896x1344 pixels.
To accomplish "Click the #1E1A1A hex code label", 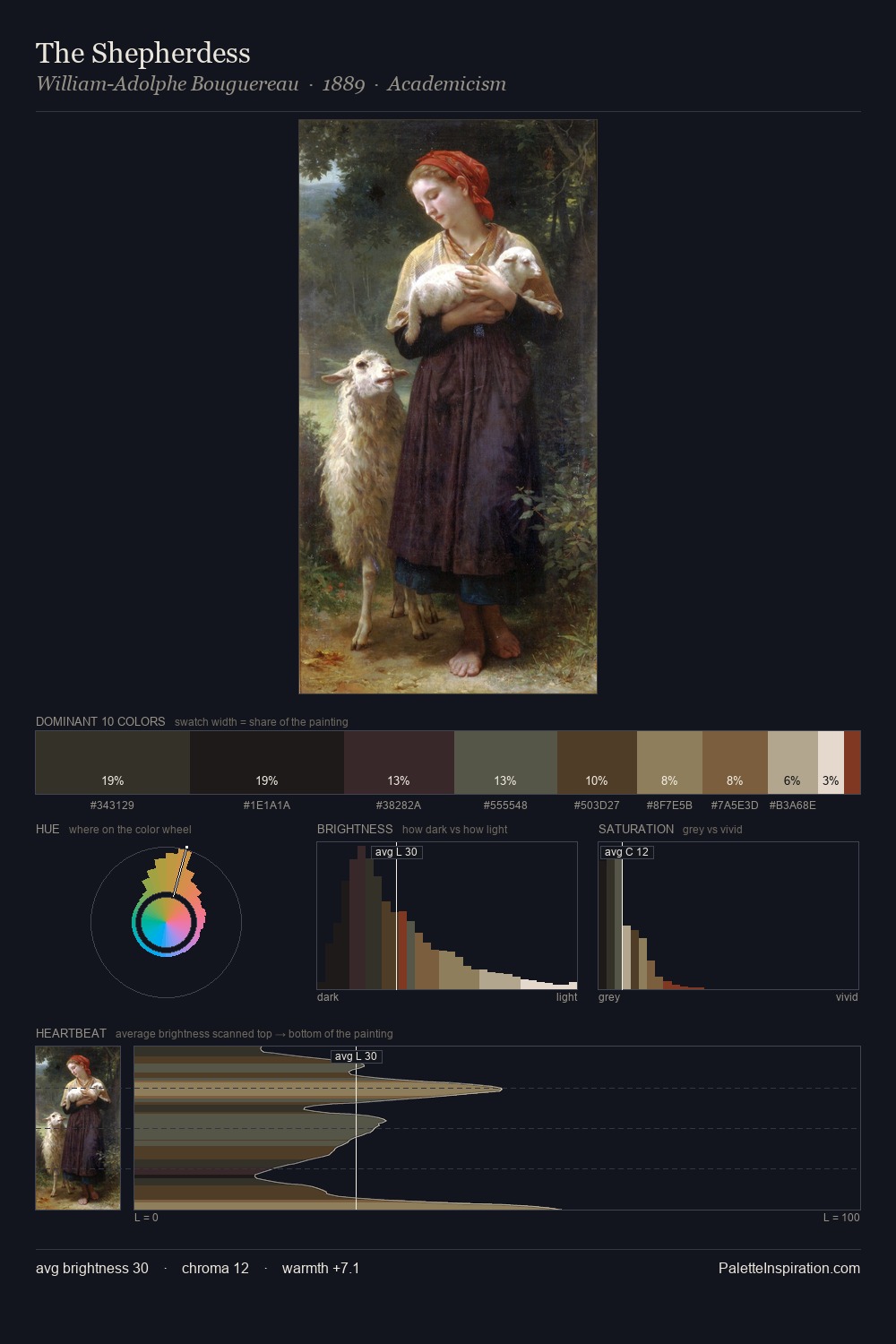I will point(267,806).
